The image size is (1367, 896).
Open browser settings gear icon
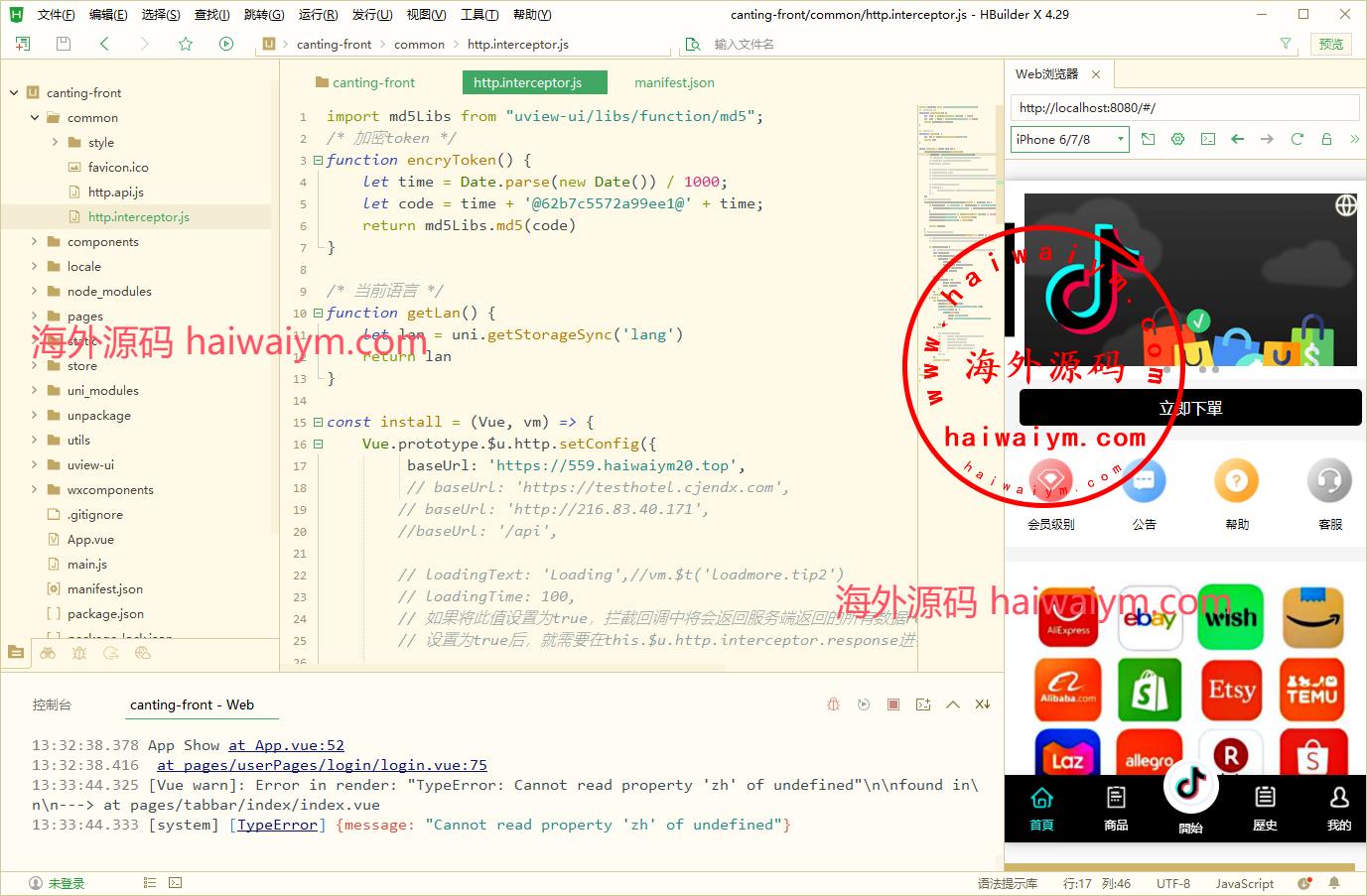point(1177,140)
